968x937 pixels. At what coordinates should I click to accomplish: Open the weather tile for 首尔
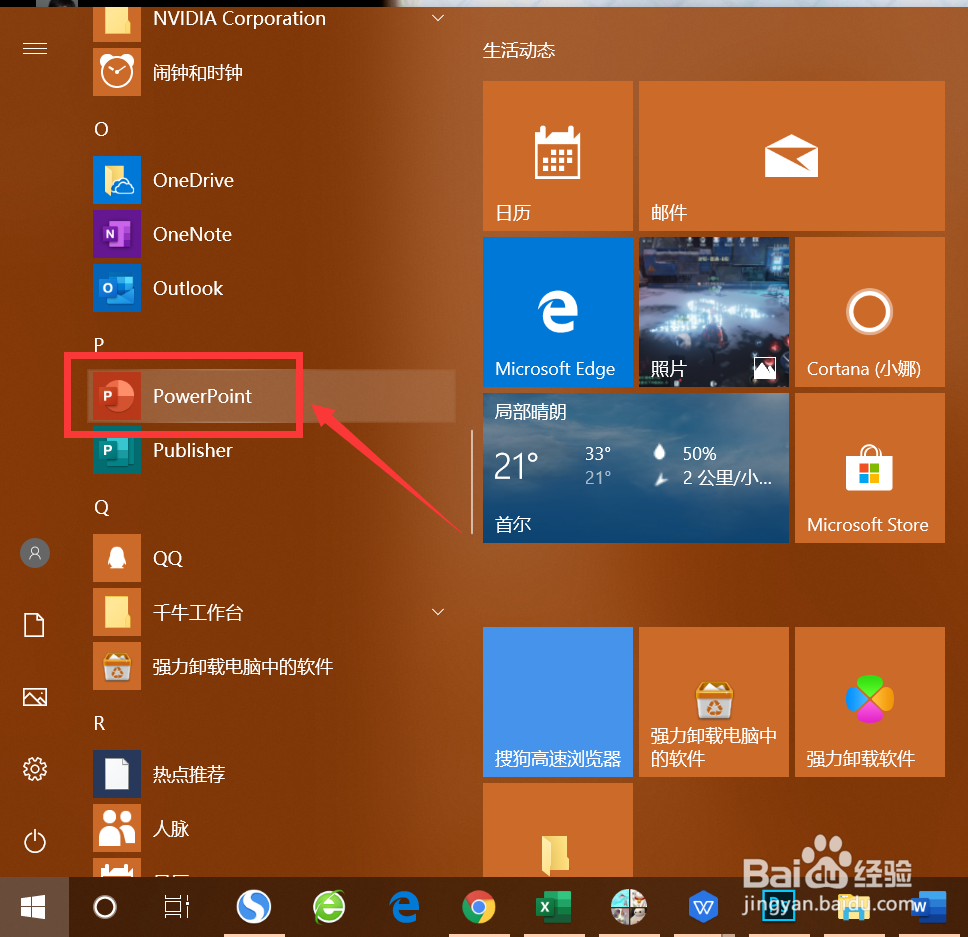coord(636,468)
